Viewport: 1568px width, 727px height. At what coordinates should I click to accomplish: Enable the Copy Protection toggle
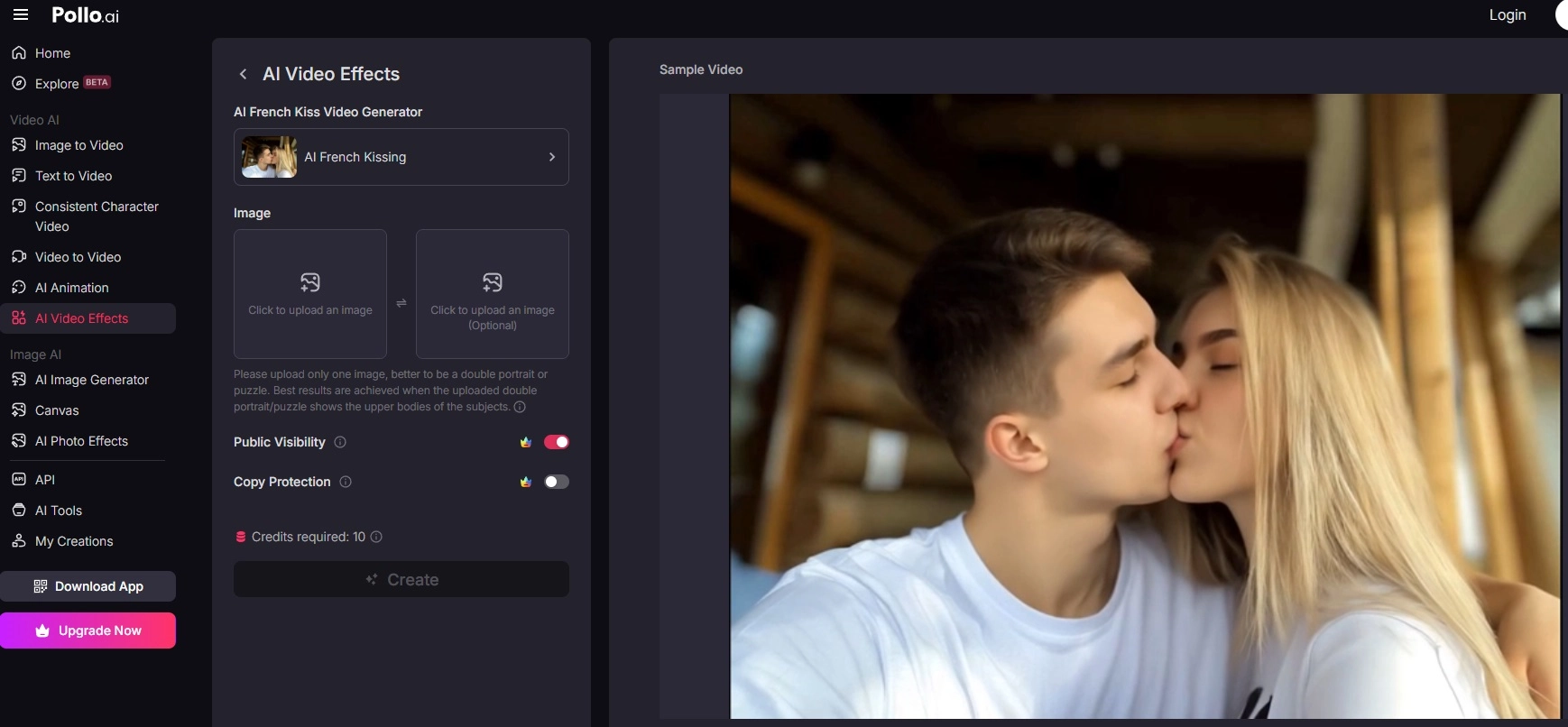(x=557, y=482)
